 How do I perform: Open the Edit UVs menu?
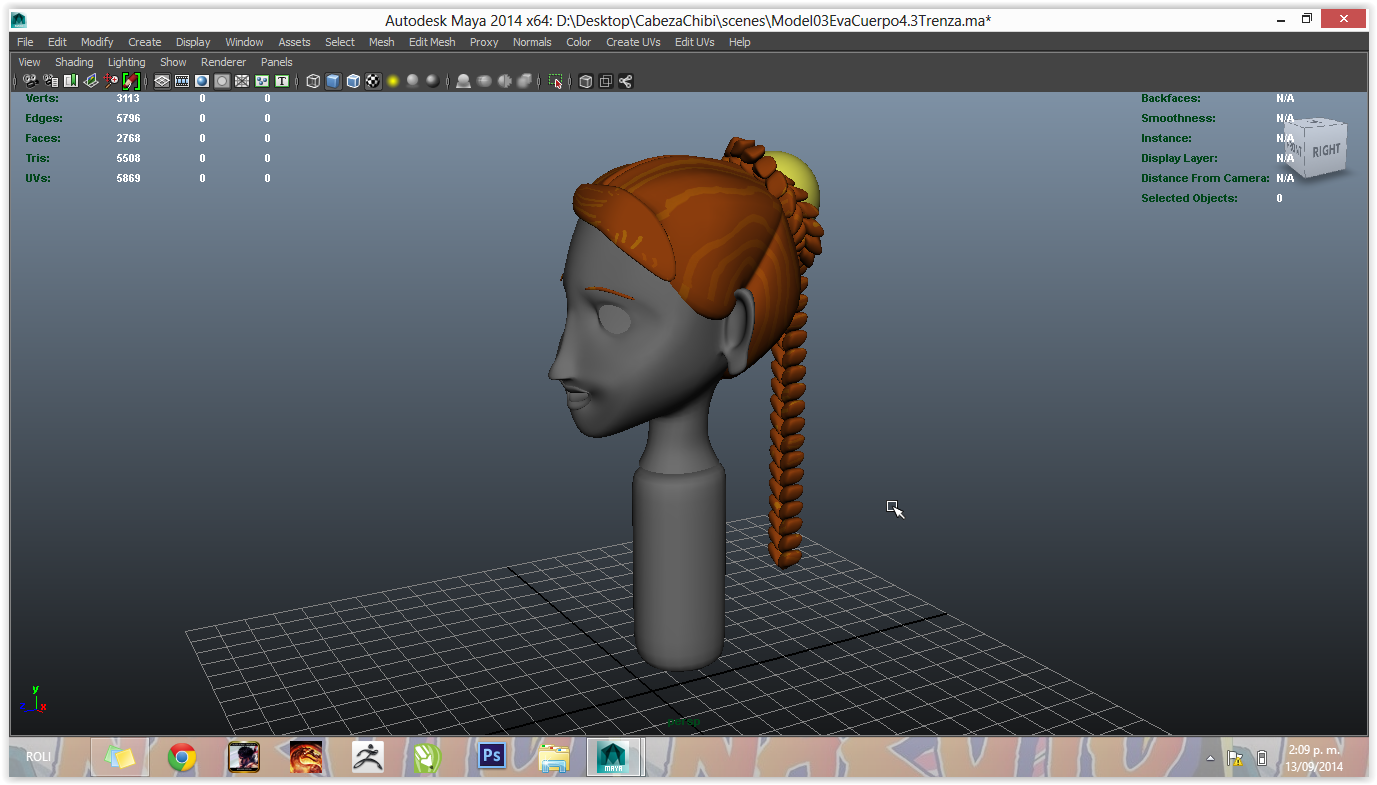pyautogui.click(x=694, y=42)
